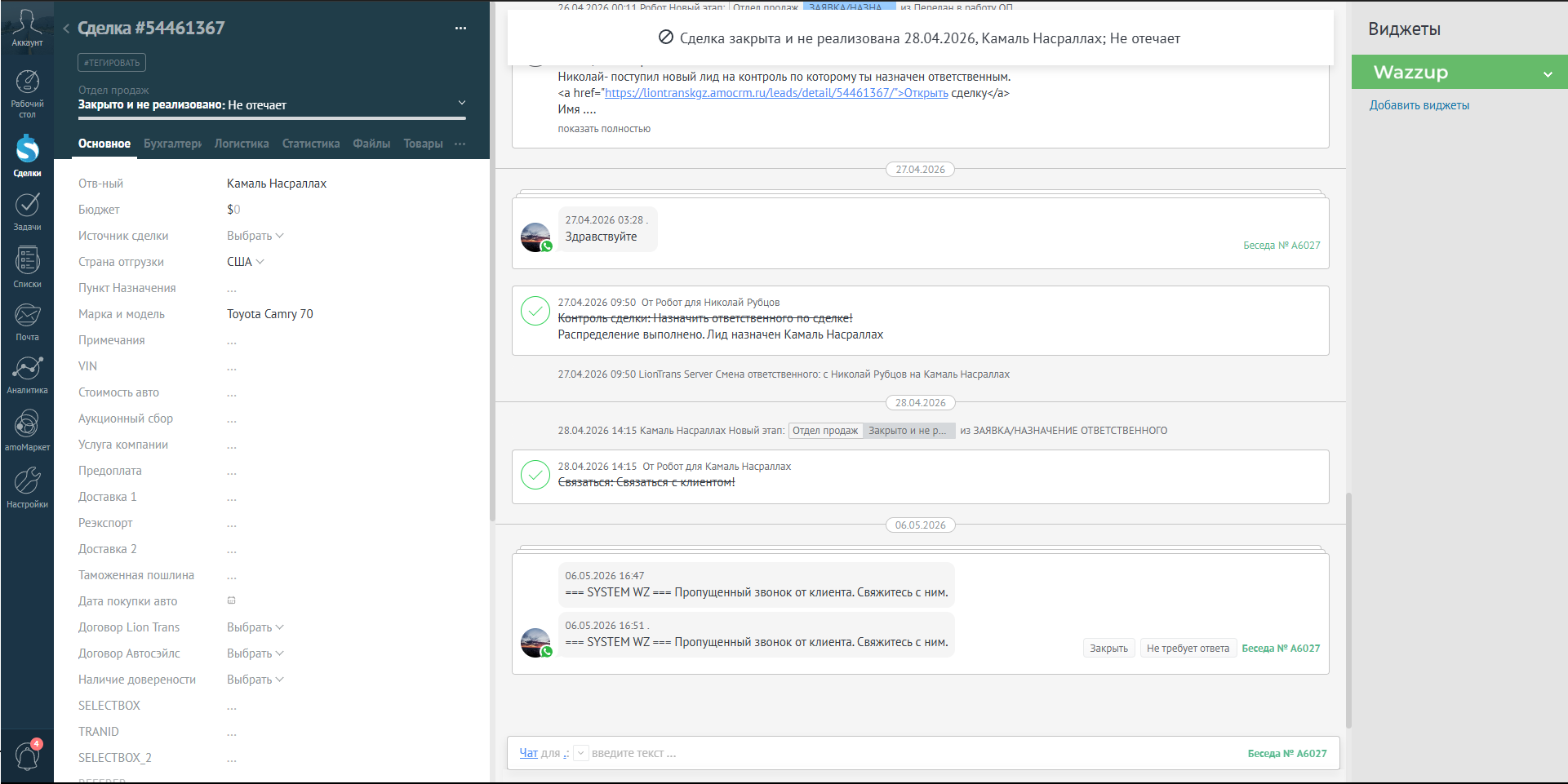The image size is (1568, 784).
Task: Edit the Бюджет $0 field
Action: pos(233,210)
